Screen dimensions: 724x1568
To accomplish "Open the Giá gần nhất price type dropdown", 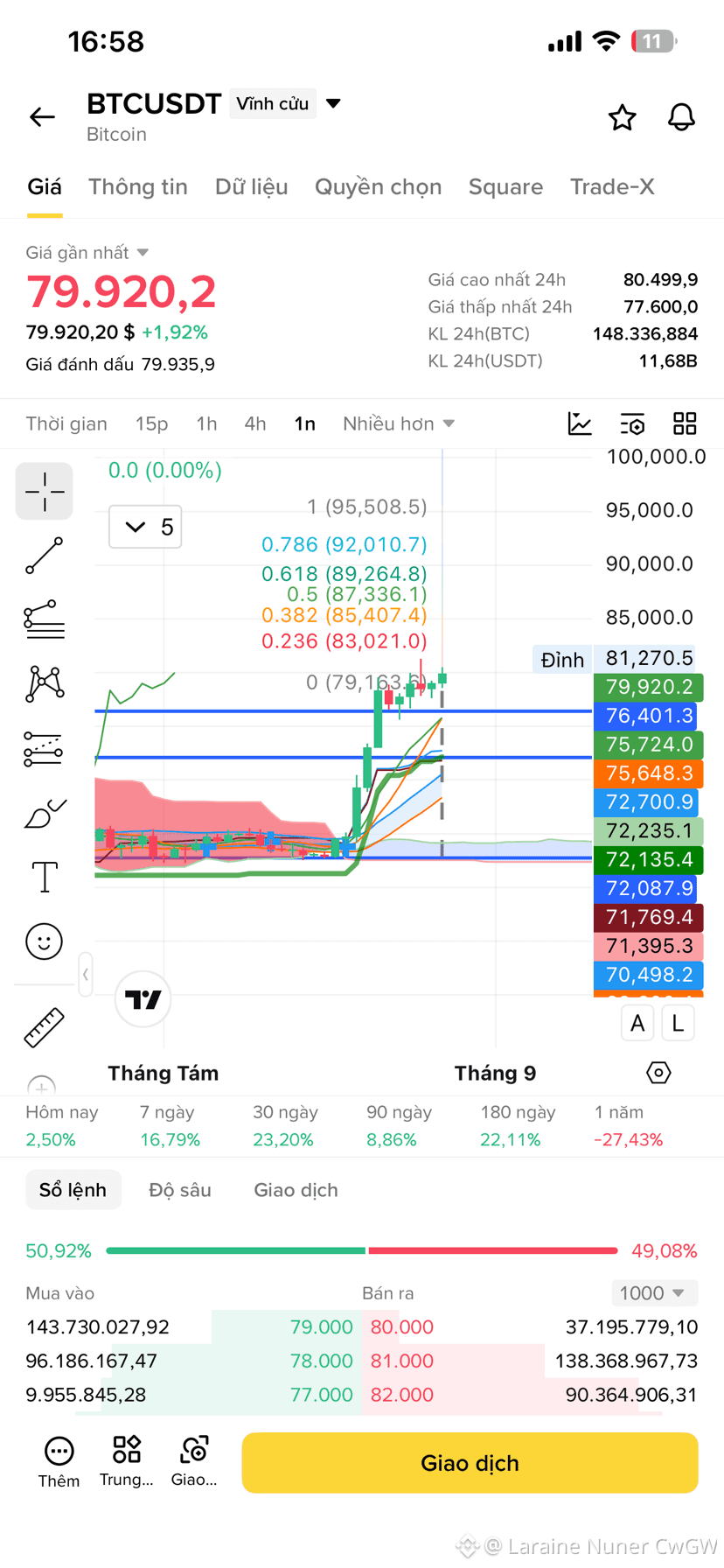I will (x=87, y=253).
